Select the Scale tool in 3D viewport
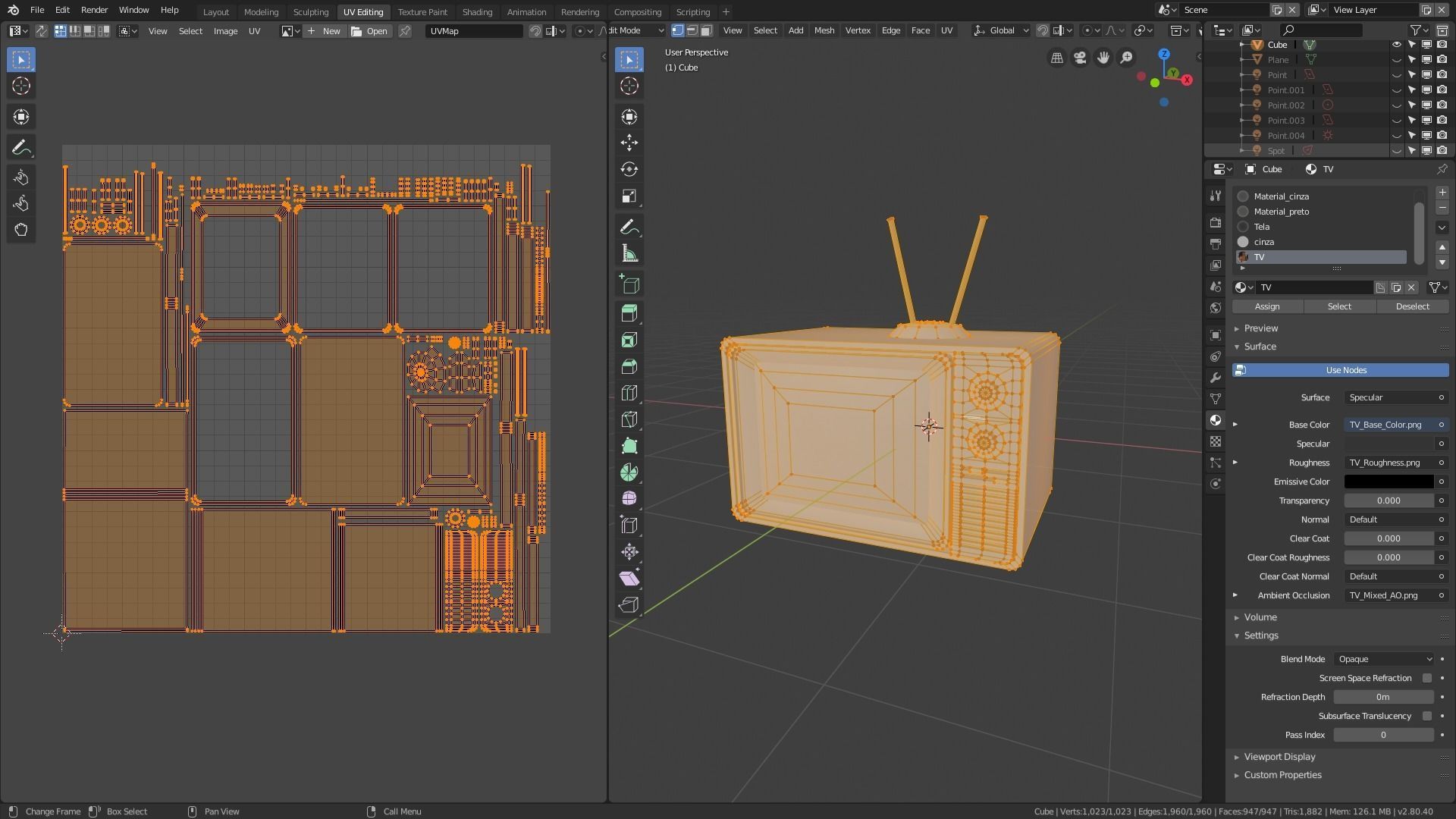 click(x=629, y=196)
